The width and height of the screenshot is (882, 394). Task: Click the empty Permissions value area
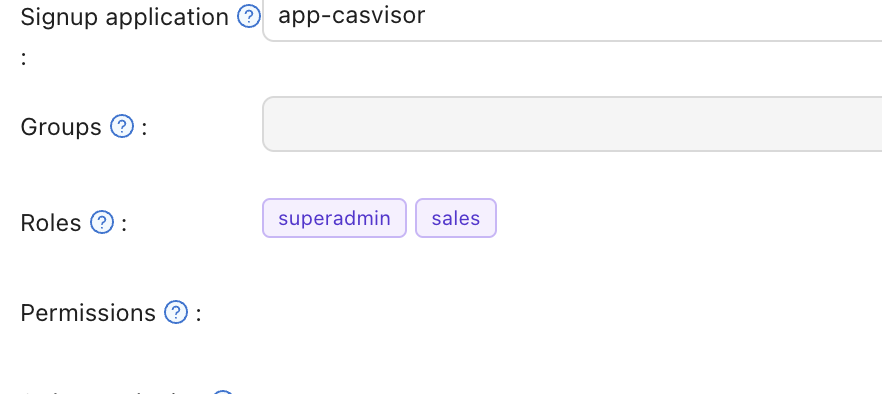click(x=572, y=312)
